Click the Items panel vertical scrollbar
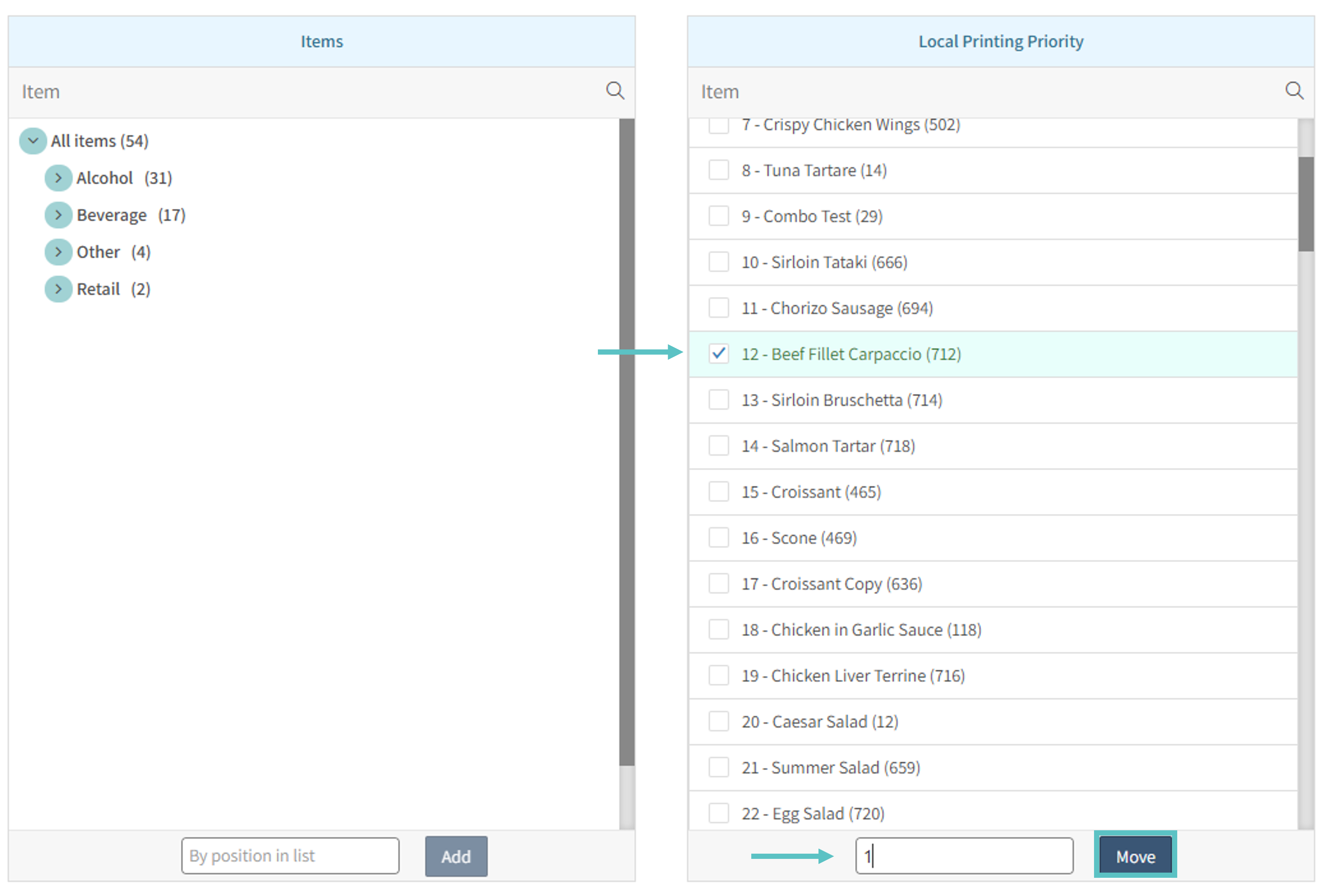Image resolution: width=1328 pixels, height=896 pixels. 627,442
